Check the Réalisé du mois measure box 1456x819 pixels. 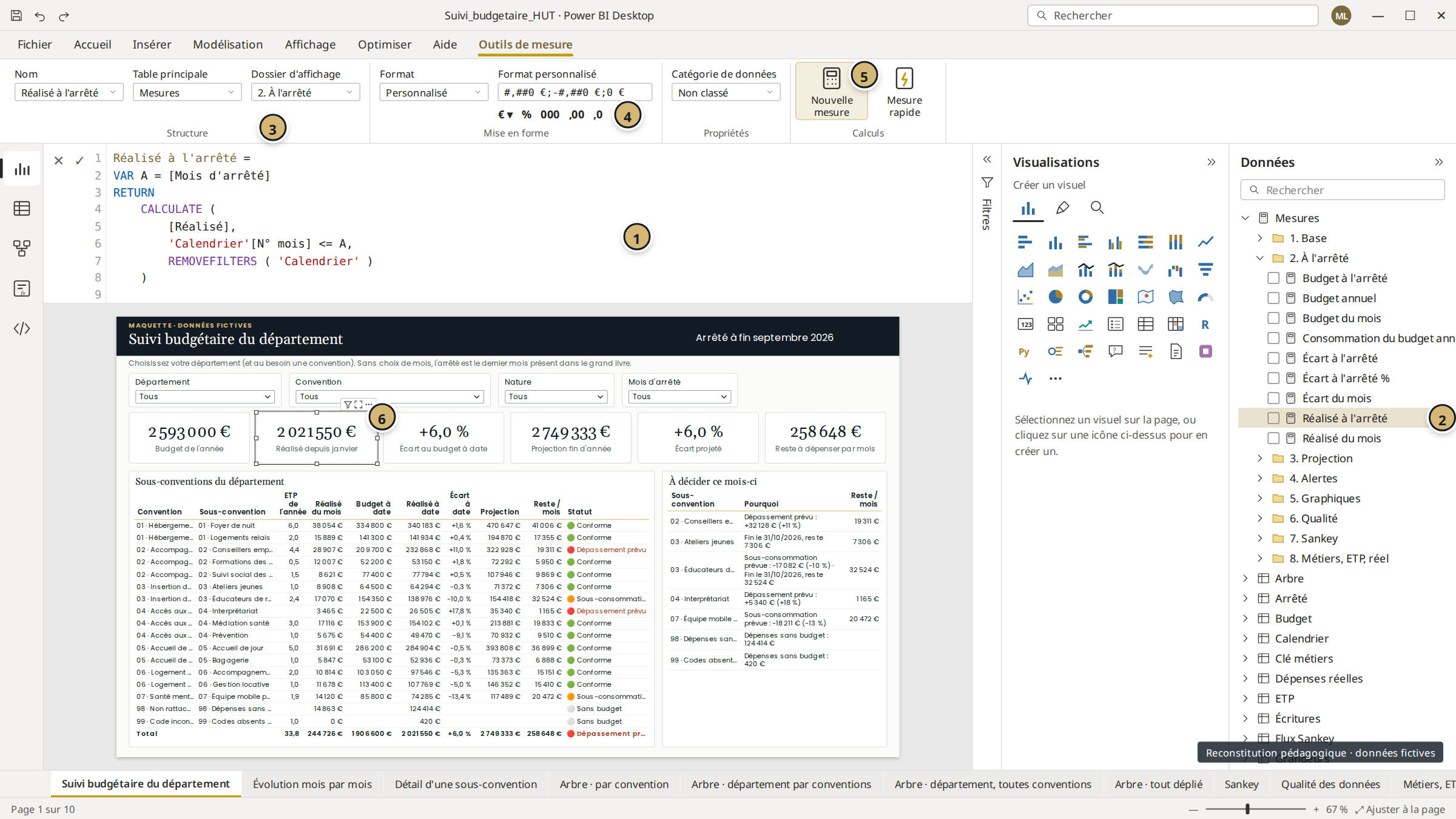[1273, 438]
